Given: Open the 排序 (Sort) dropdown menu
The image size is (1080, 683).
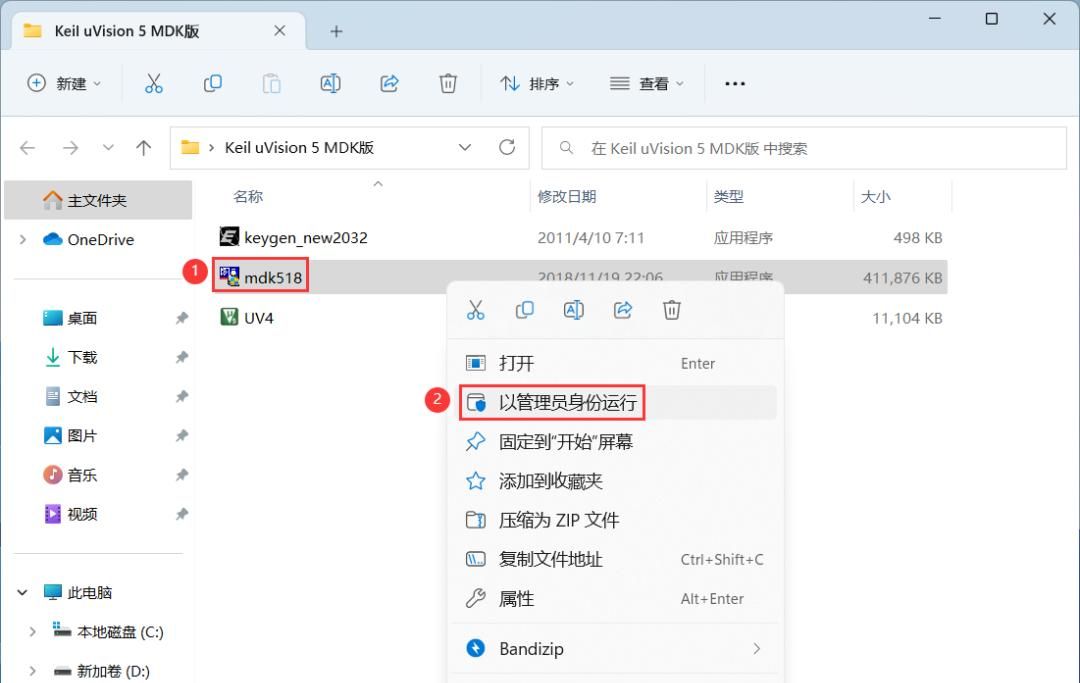Looking at the screenshot, I should point(538,84).
